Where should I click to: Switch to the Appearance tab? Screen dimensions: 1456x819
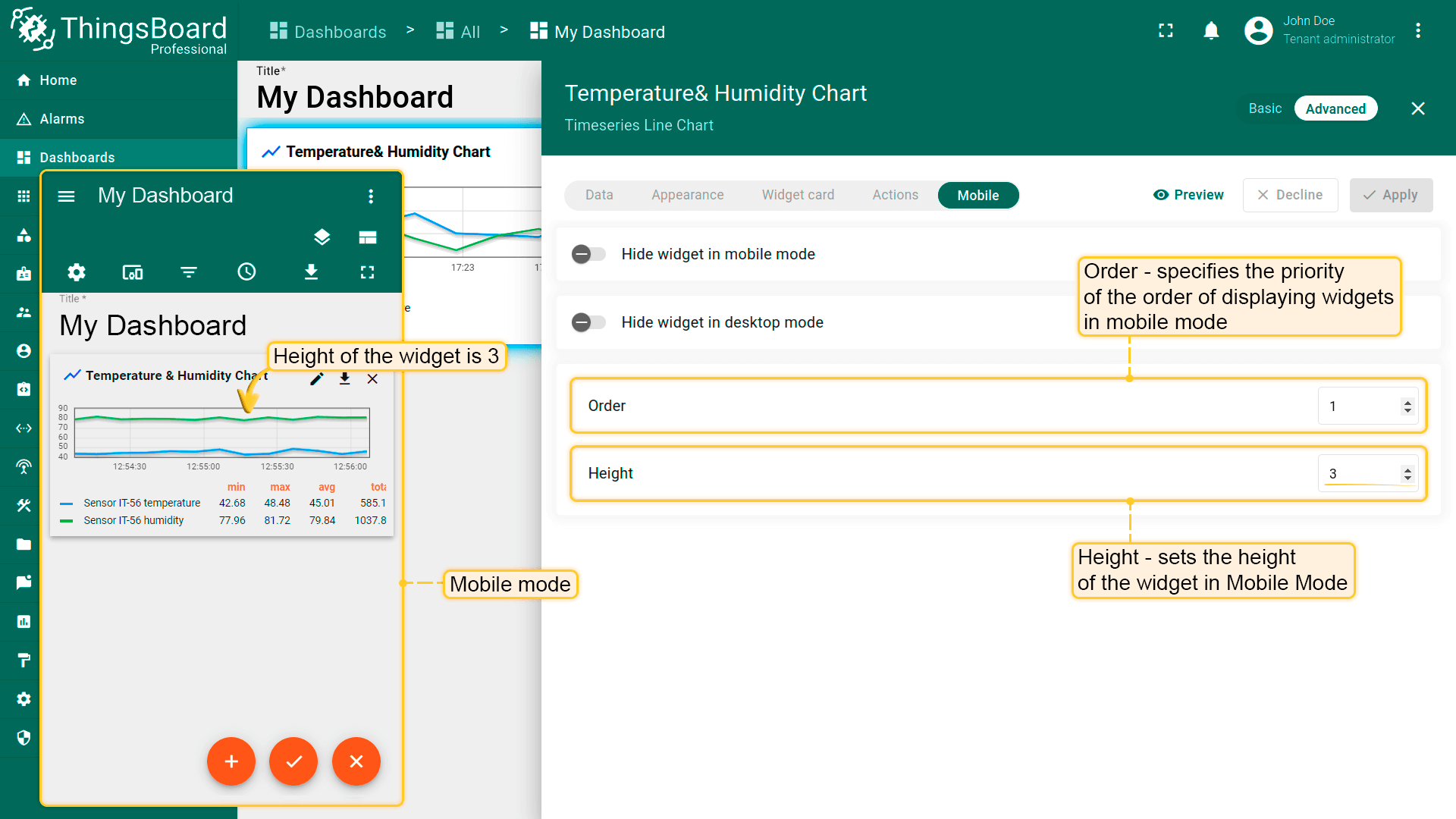(687, 195)
